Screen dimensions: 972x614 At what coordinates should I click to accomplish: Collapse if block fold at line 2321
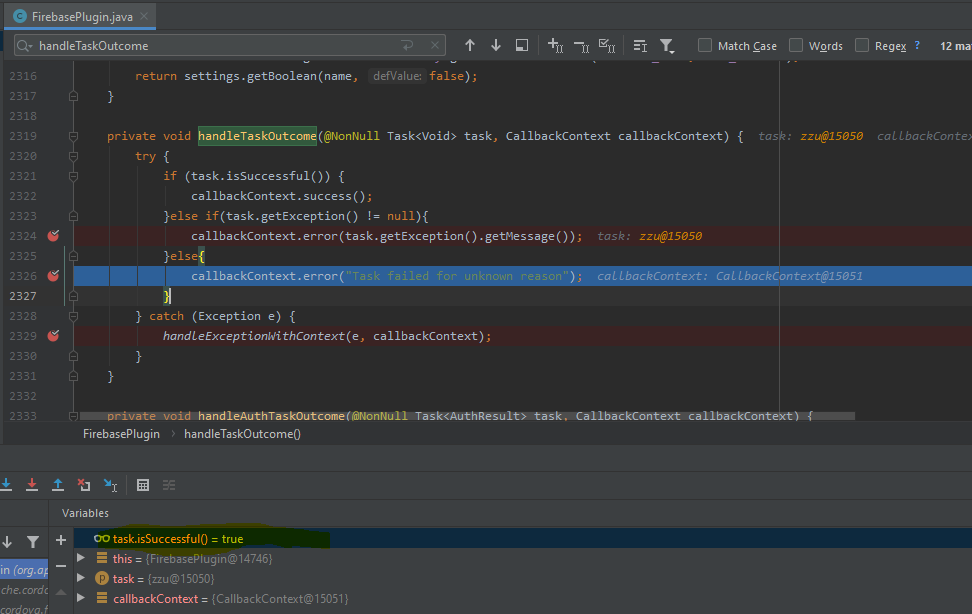(73, 176)
